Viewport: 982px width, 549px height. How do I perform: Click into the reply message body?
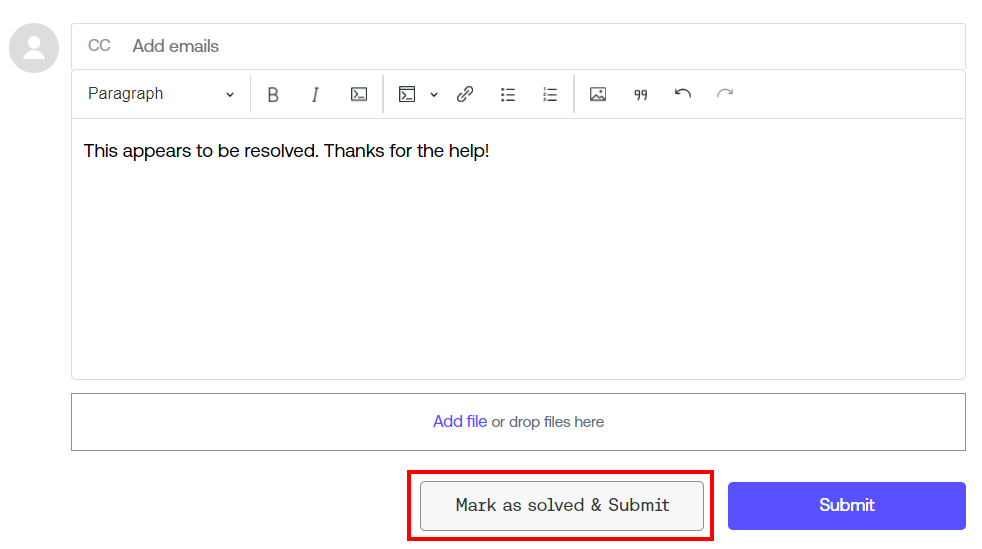click(519, 249)
